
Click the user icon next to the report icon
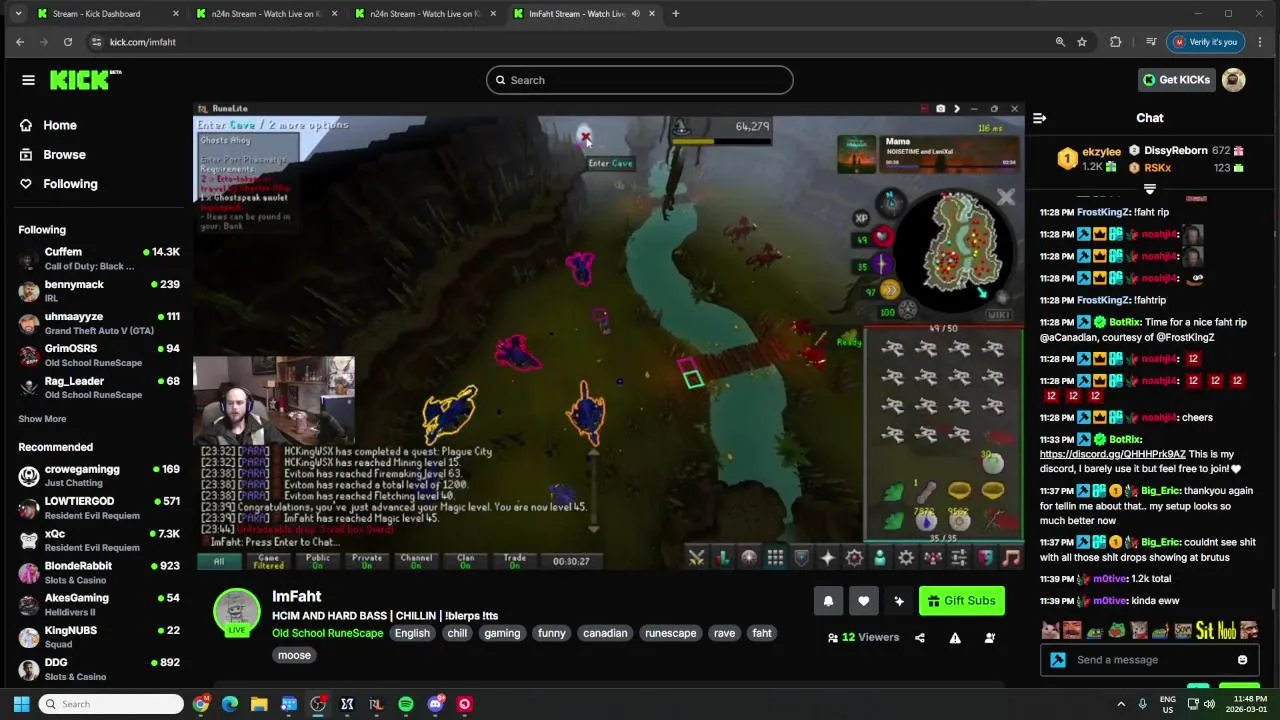click(x=990, y=638)
